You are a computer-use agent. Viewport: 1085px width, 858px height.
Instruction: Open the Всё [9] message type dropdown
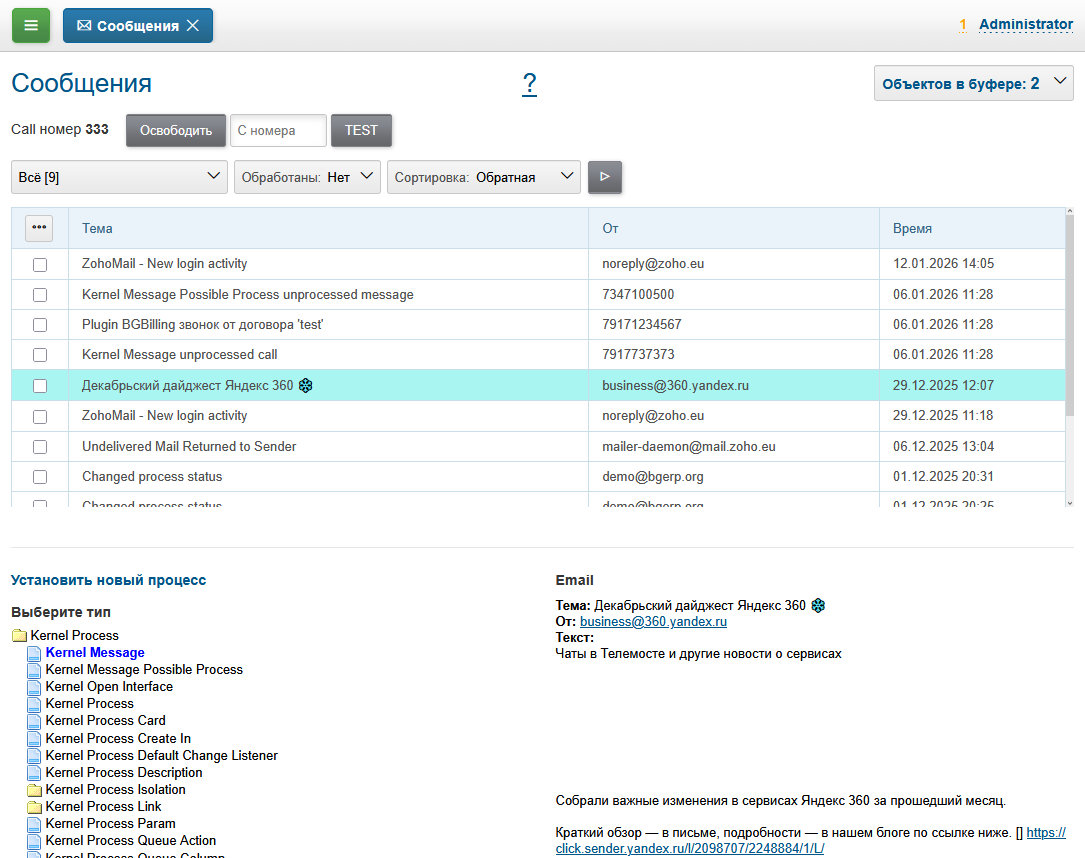click(119, 177)
